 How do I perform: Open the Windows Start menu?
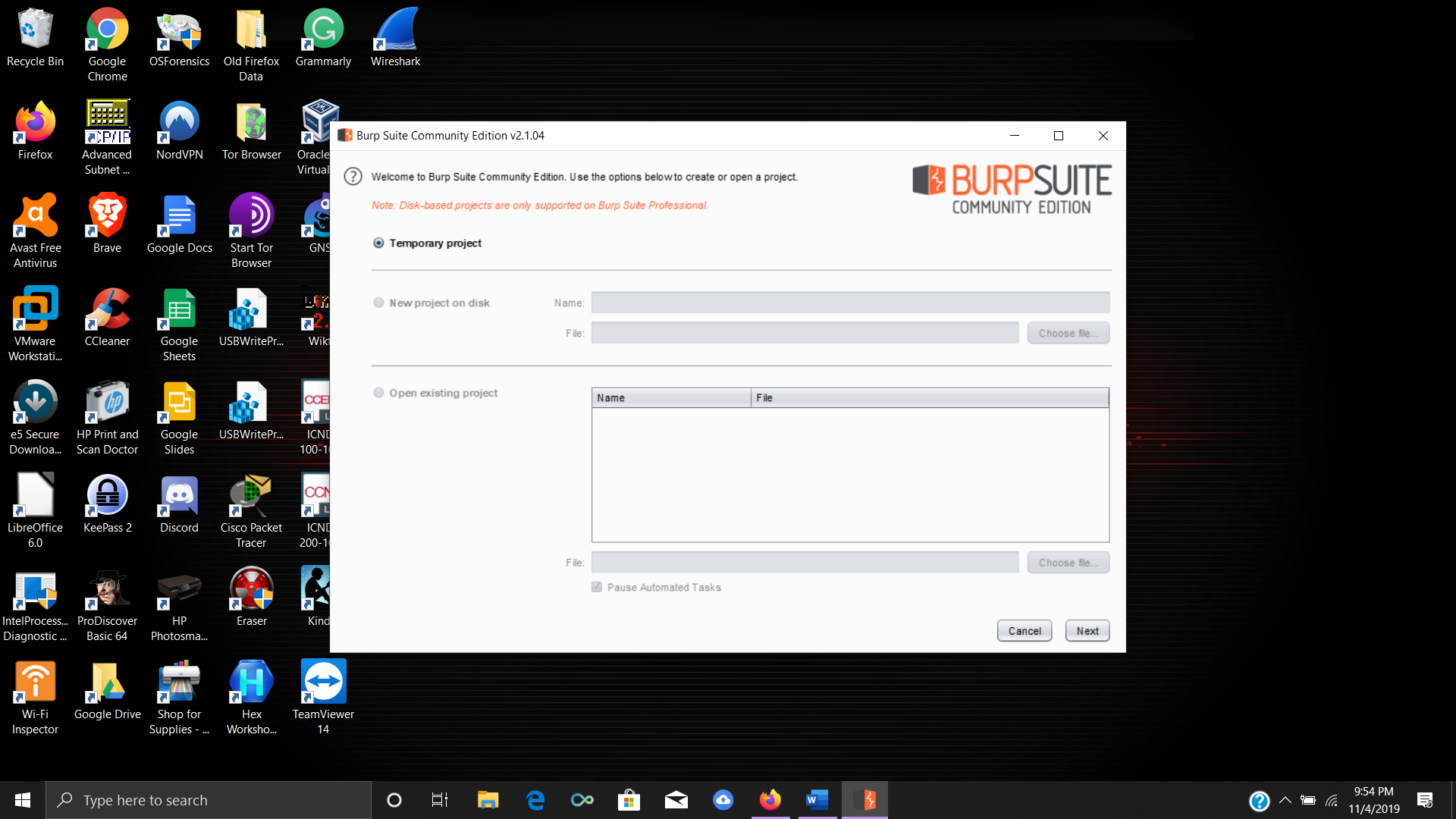click(x=23, y=800)
